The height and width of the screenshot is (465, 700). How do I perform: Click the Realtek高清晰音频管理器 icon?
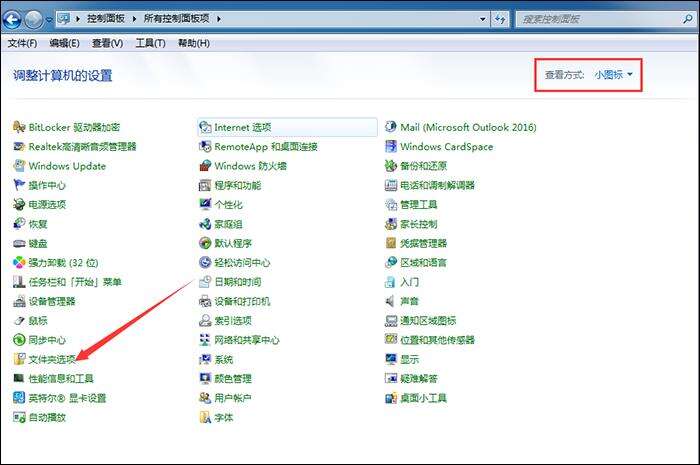[19, 147]
